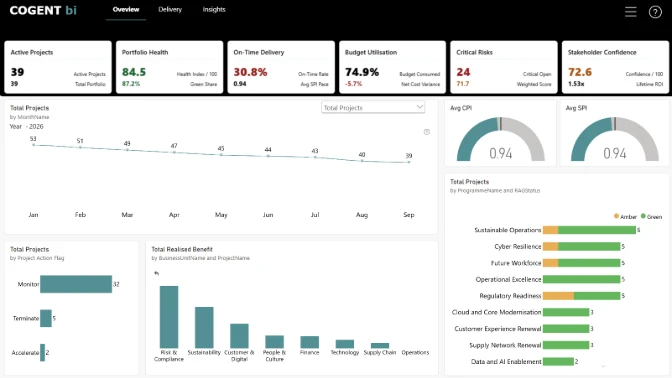Viewport: 672px width, 378px height.
Task: Select the Monitor bar
Action: pyautogui.click(x=76, y=284)
